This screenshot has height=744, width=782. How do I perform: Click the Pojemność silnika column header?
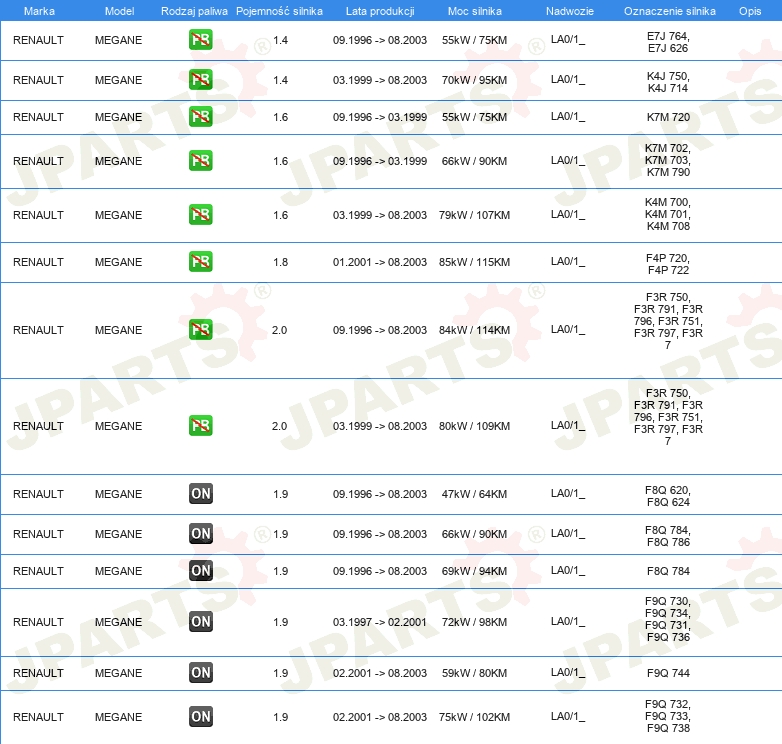(x=280, y=10)
